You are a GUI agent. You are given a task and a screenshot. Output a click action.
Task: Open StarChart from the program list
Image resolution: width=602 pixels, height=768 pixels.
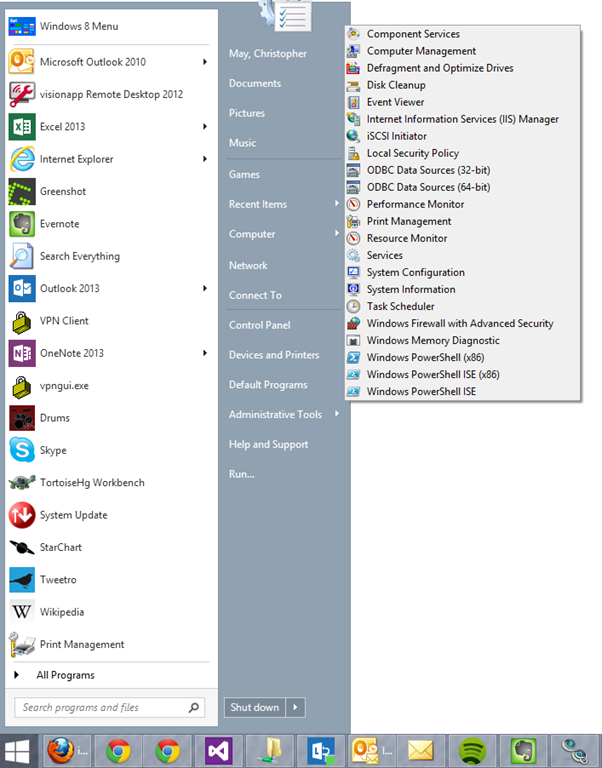(60, 547)
